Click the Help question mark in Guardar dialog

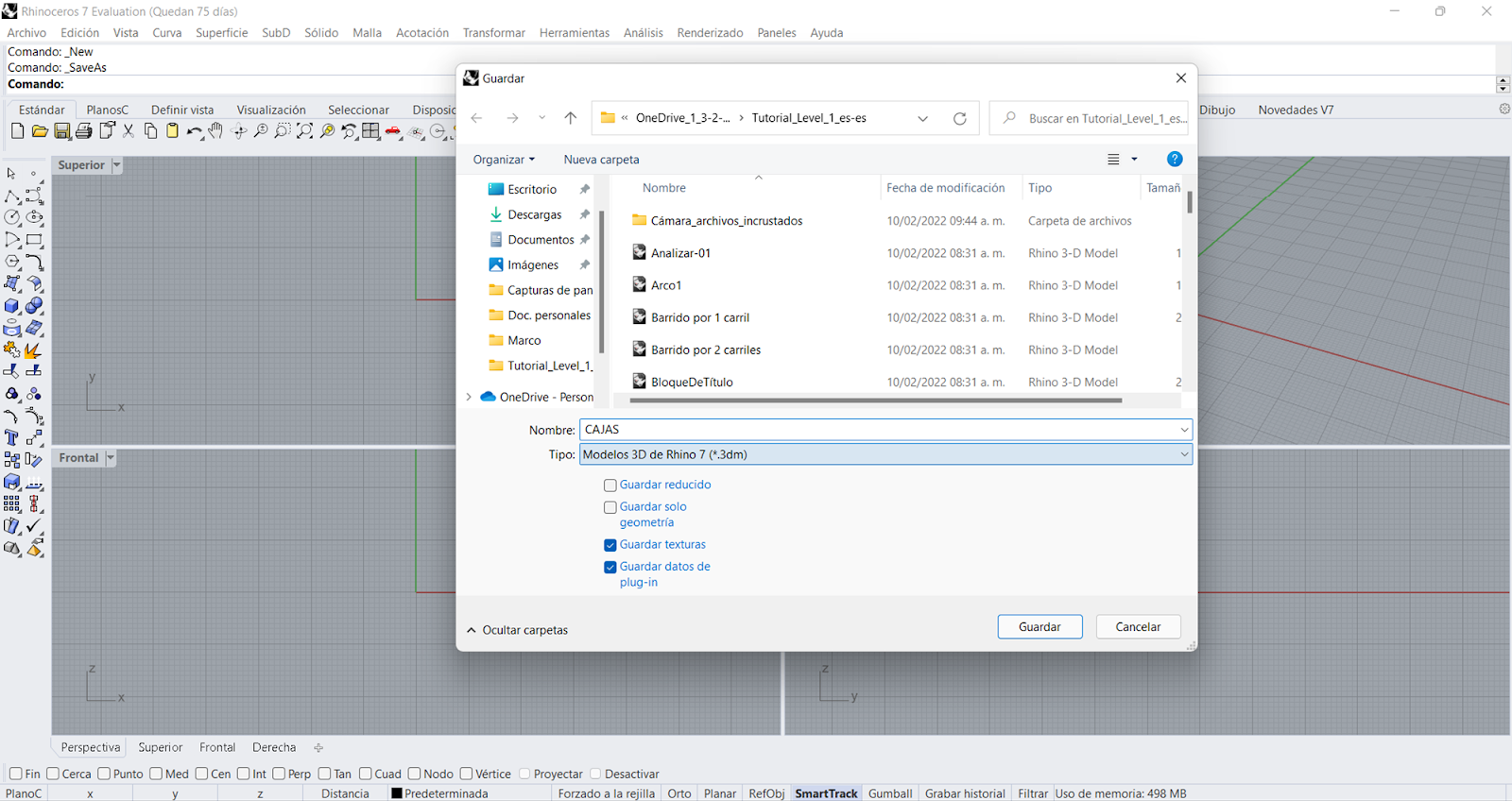[1175, 159]
